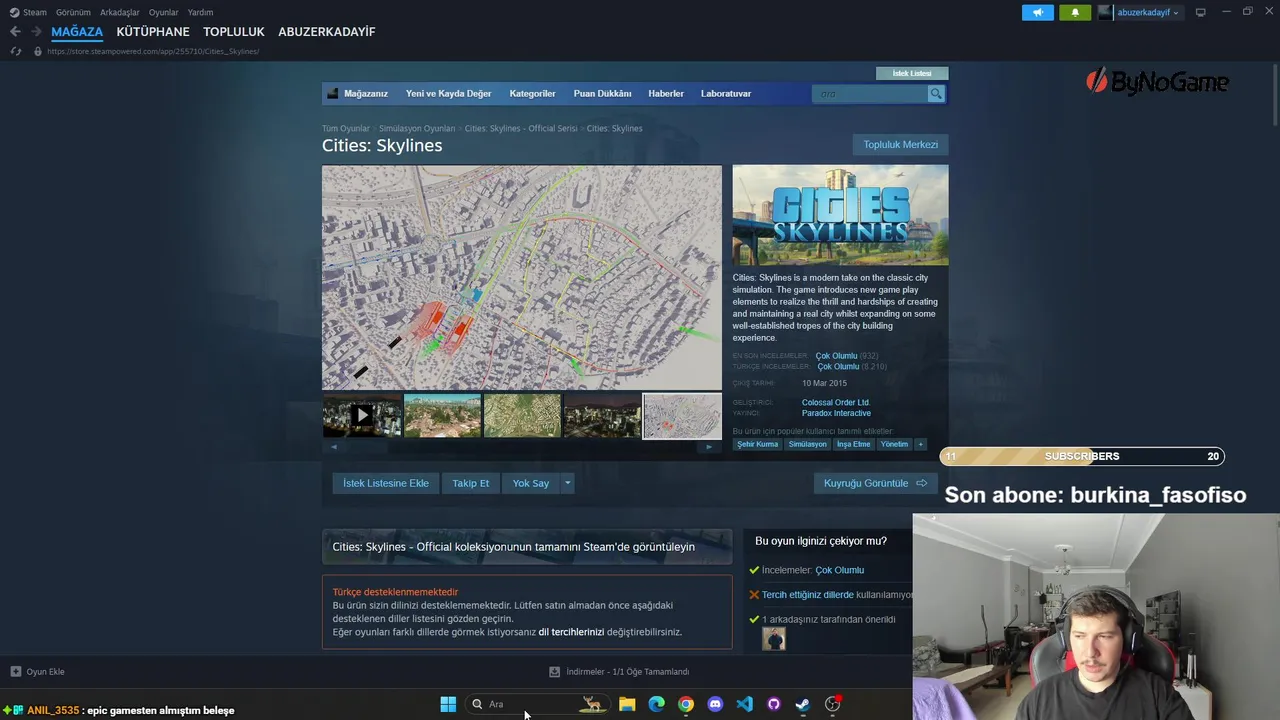The height and width of the screenshot is (720, 1280).
Task: Go forward with the right arrow
Action: (36, 32)
